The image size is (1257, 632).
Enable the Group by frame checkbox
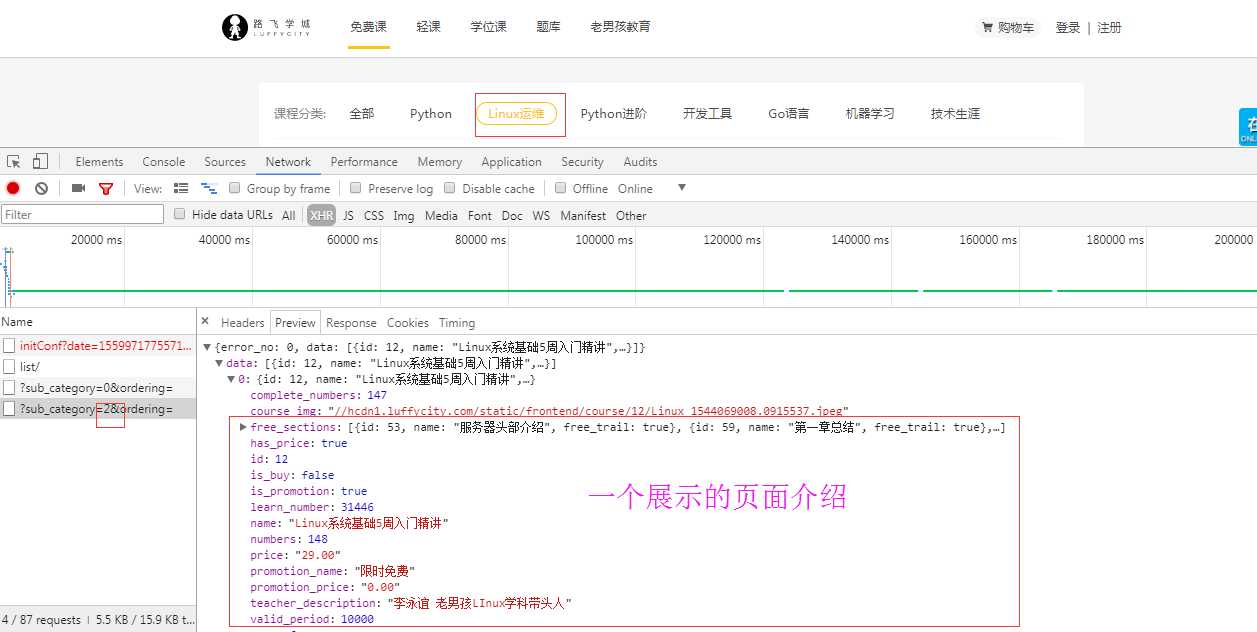pyautogui.click(x=235, y=188)
